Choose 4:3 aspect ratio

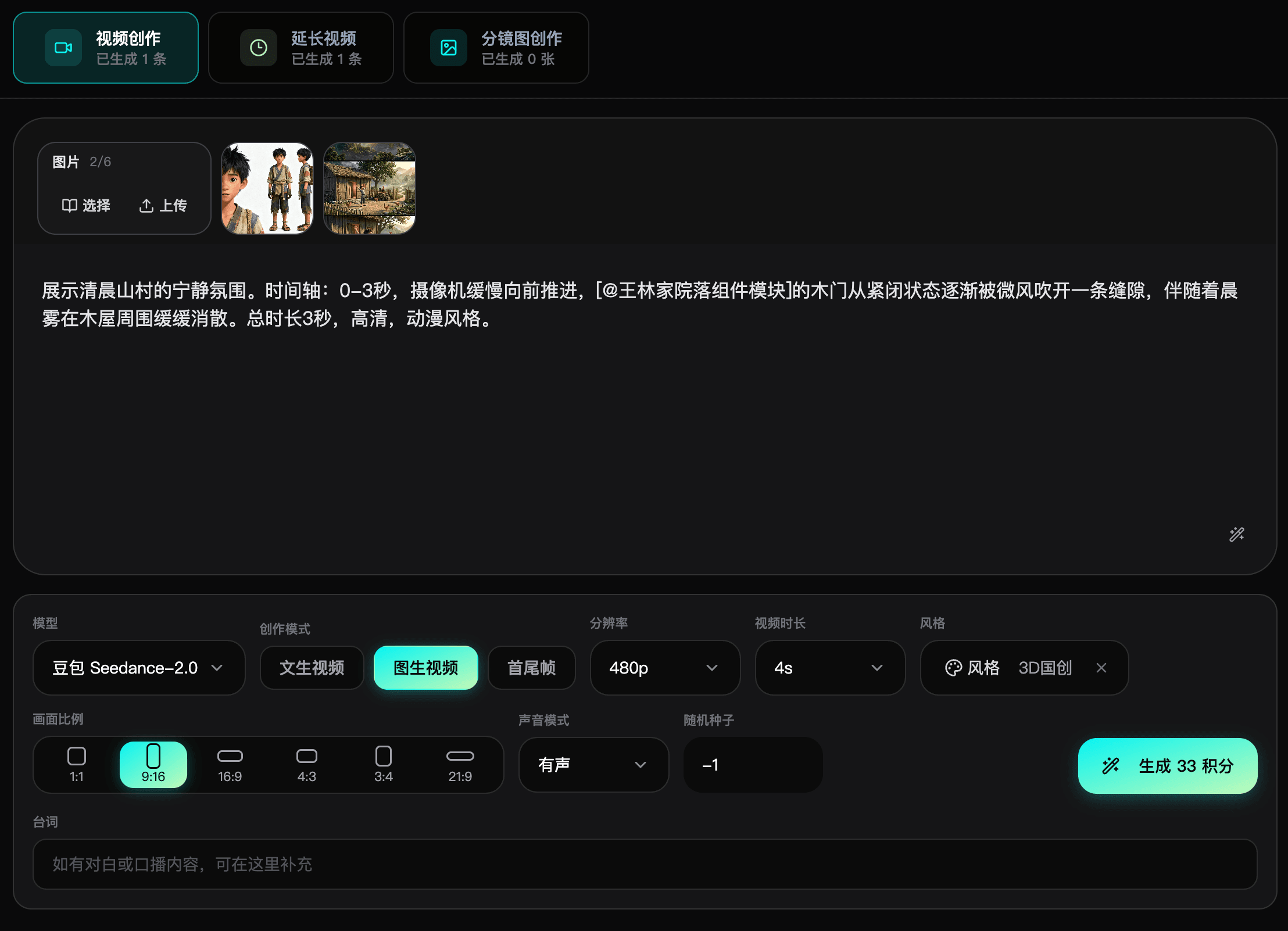click(x=307, y=765)
